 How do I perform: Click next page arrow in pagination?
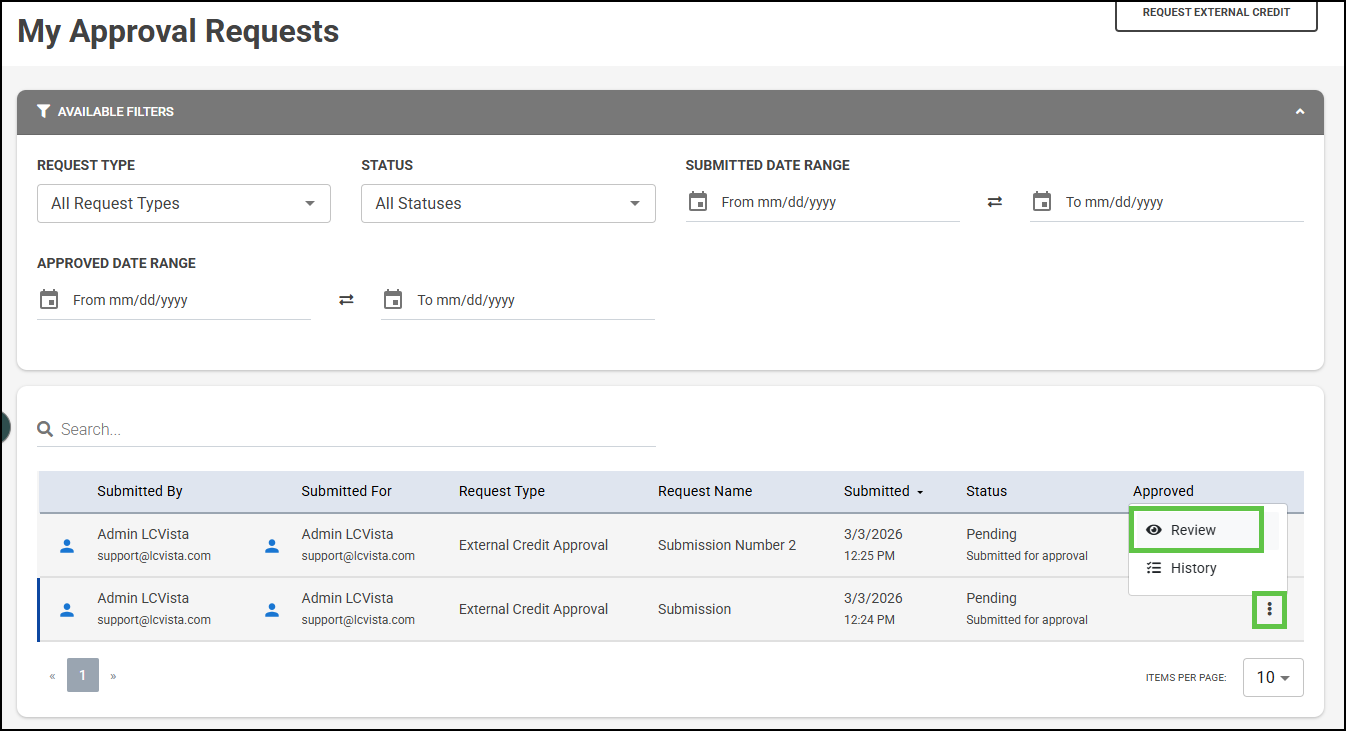coord(114,676)
